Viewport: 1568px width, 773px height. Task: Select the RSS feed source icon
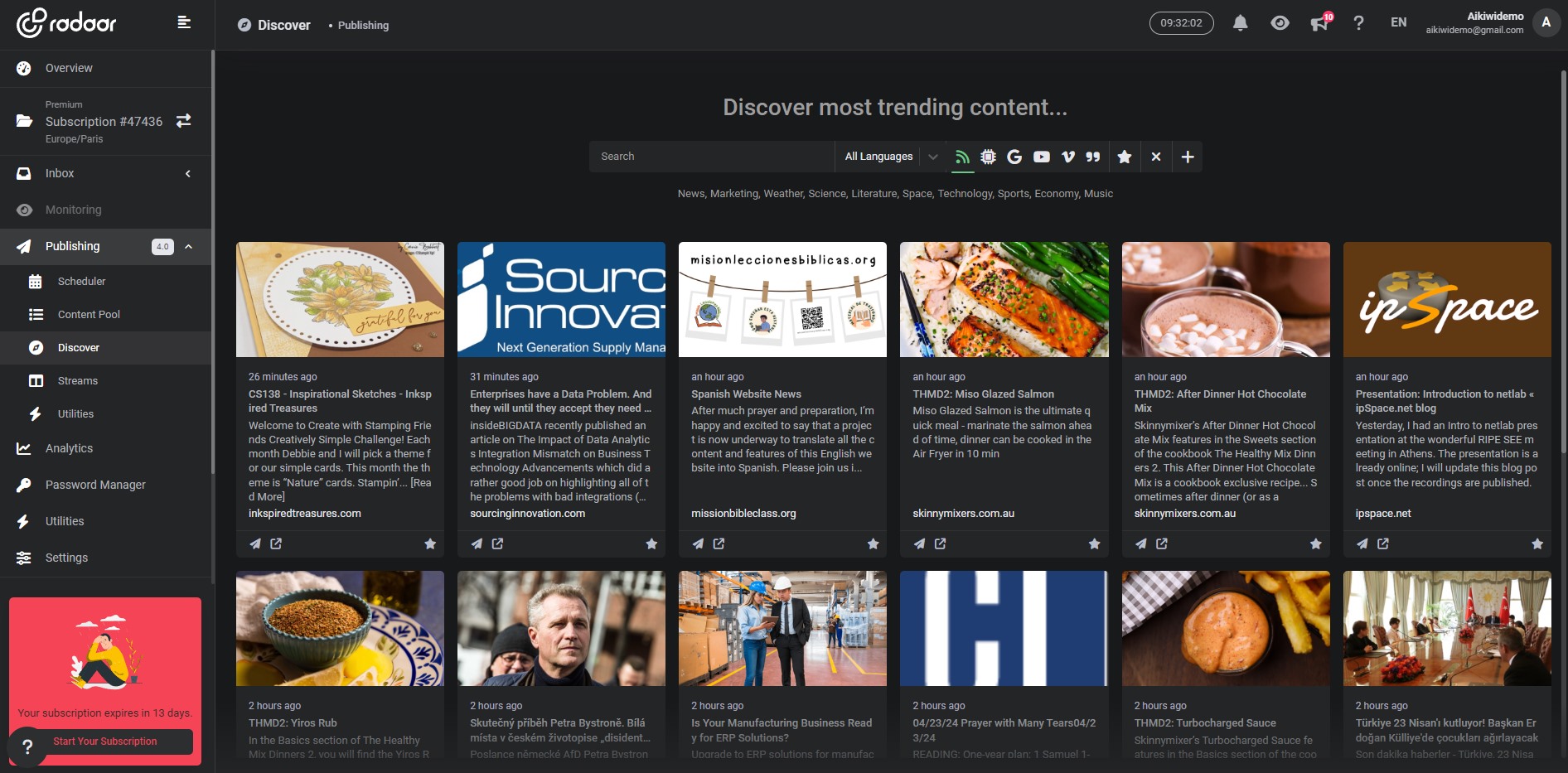[x=962, y=157]
